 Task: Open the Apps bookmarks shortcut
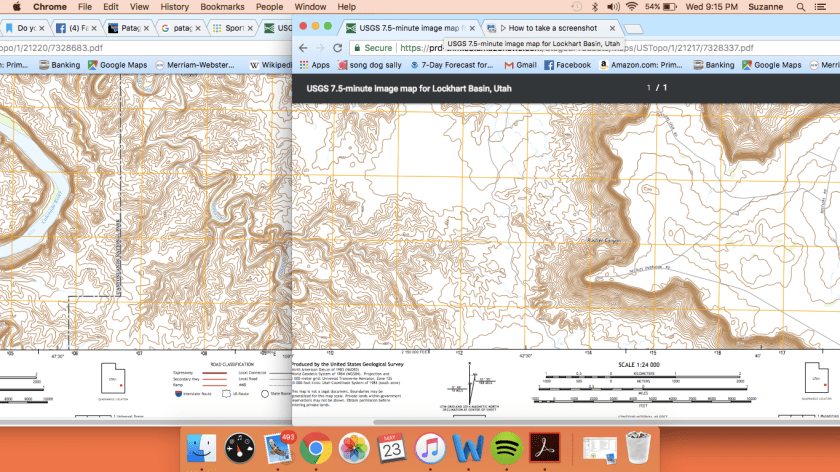(x=314, y=65)
